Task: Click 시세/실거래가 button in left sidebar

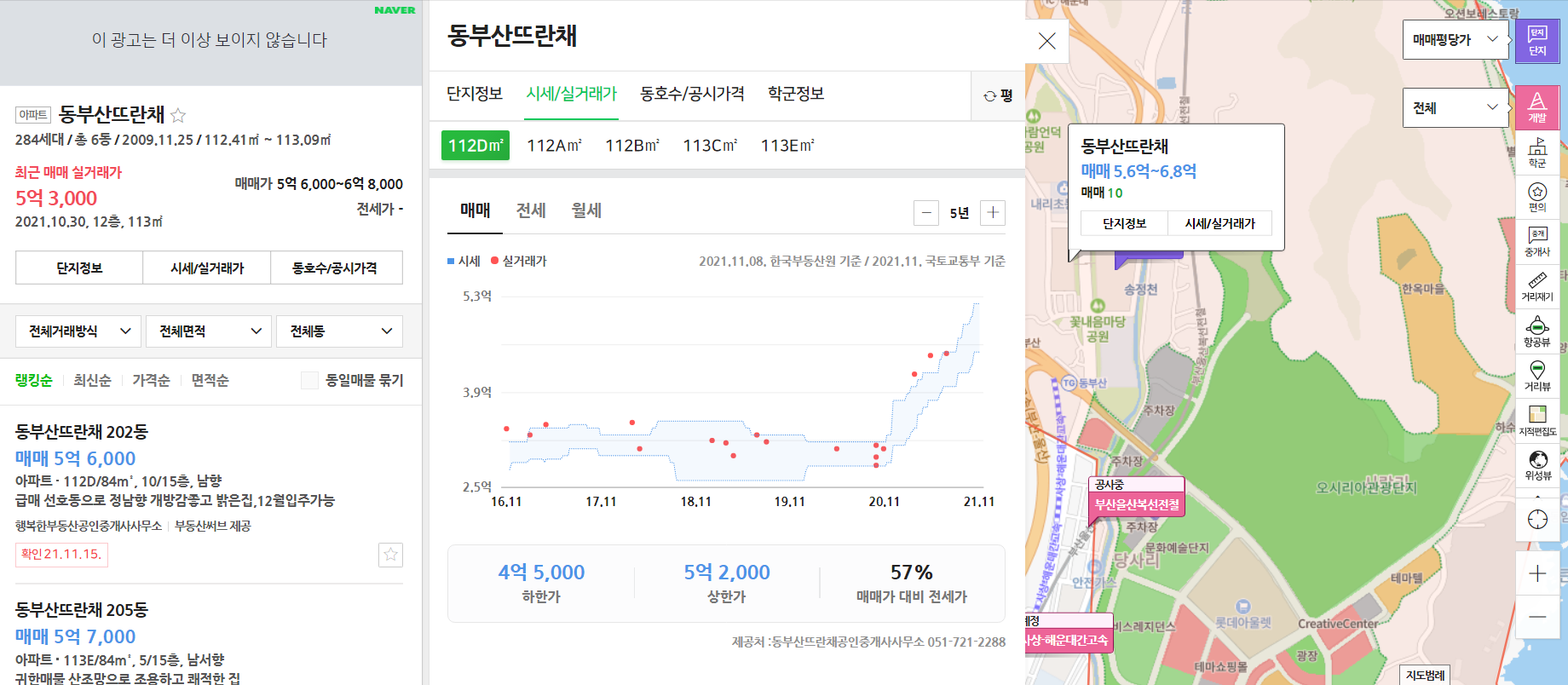Action: (207, 268)
